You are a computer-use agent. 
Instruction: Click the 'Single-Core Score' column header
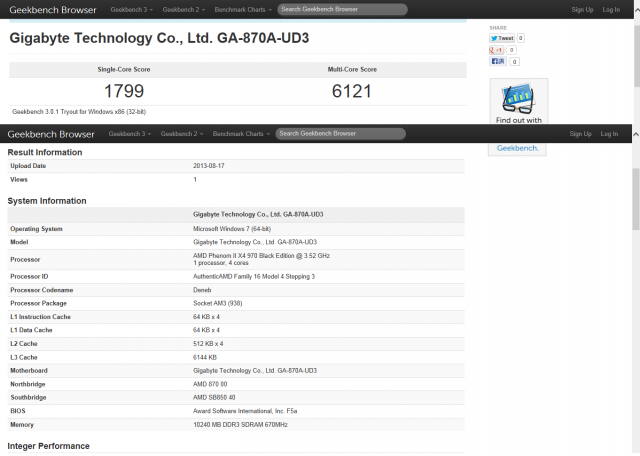point(124,69)
